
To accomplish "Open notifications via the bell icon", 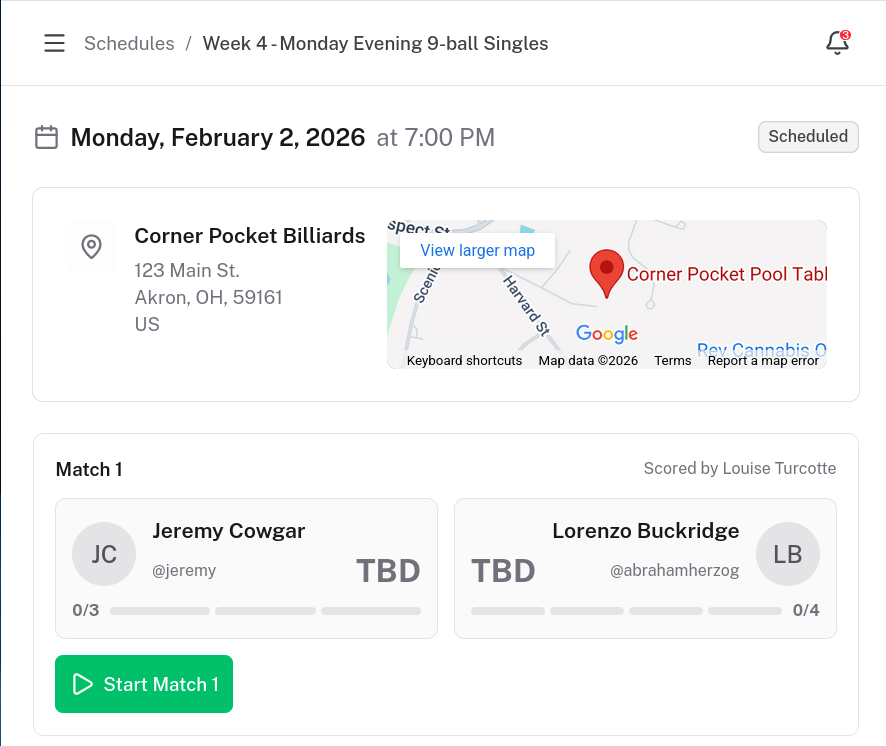I will point(836,45).
